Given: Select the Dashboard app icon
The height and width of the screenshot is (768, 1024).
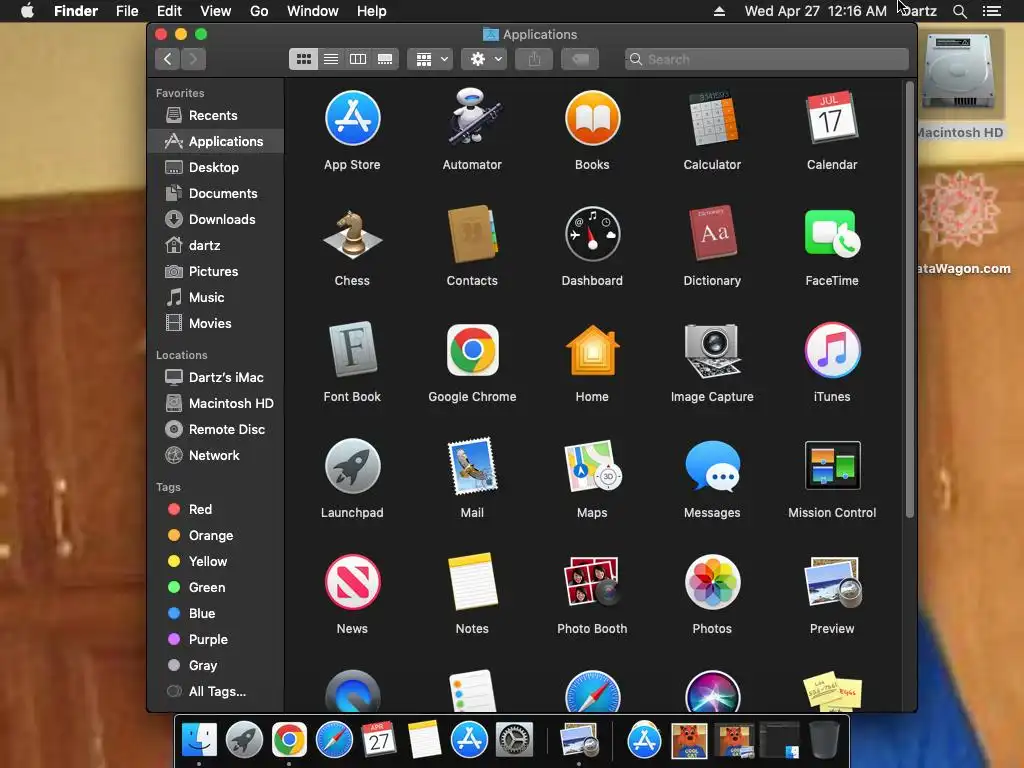Looking at the screenshot, I should click(x=592, y=234).
